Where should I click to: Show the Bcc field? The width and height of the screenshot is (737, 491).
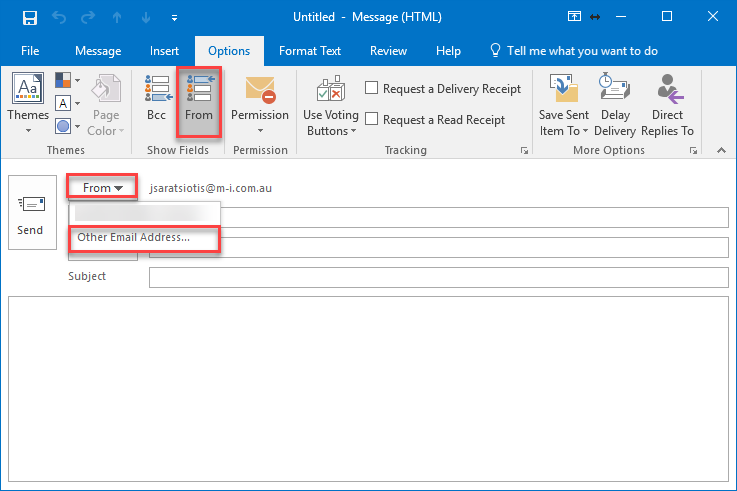157,98
